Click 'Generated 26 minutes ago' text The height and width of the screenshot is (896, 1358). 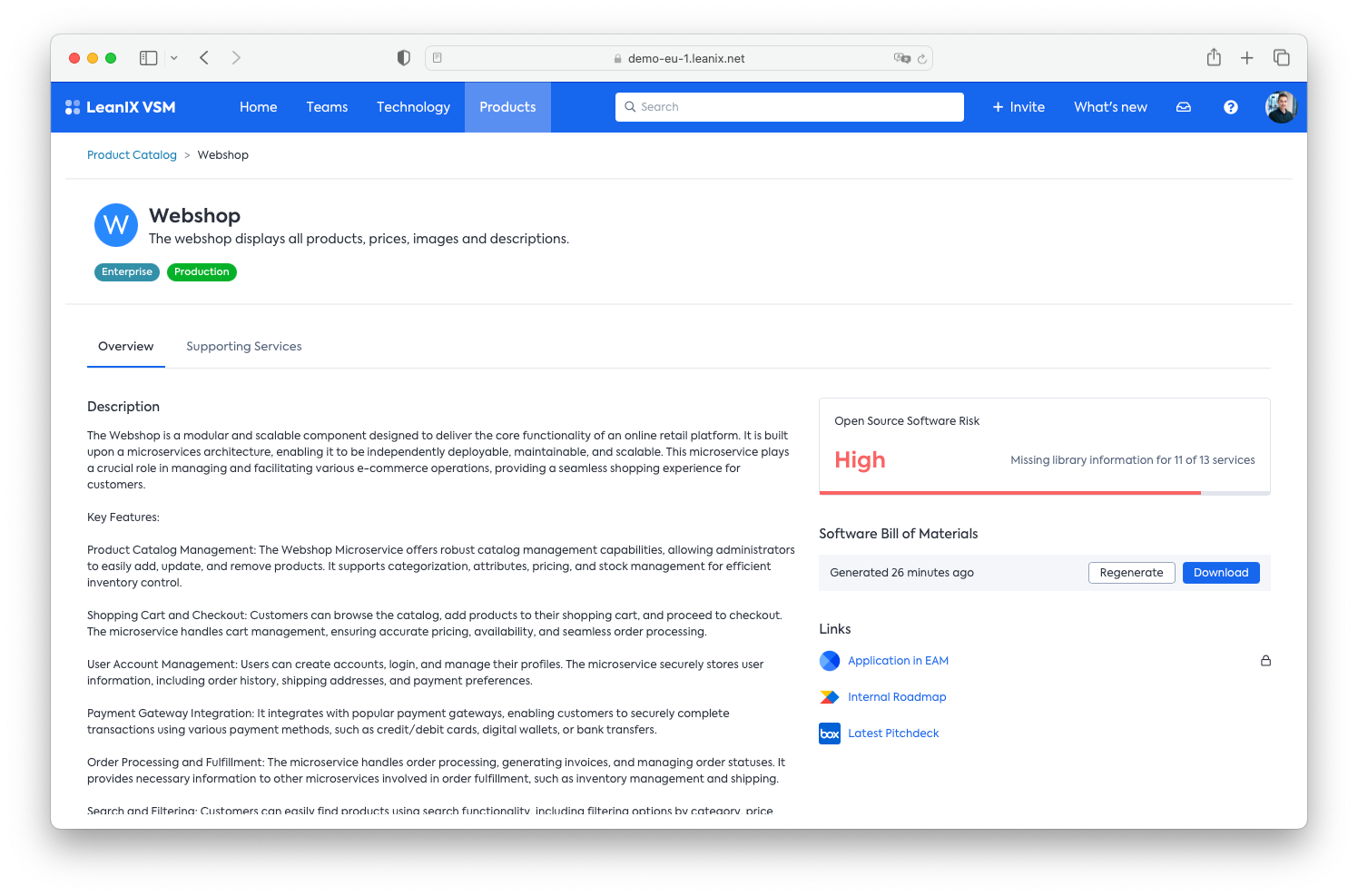point(901,573)
